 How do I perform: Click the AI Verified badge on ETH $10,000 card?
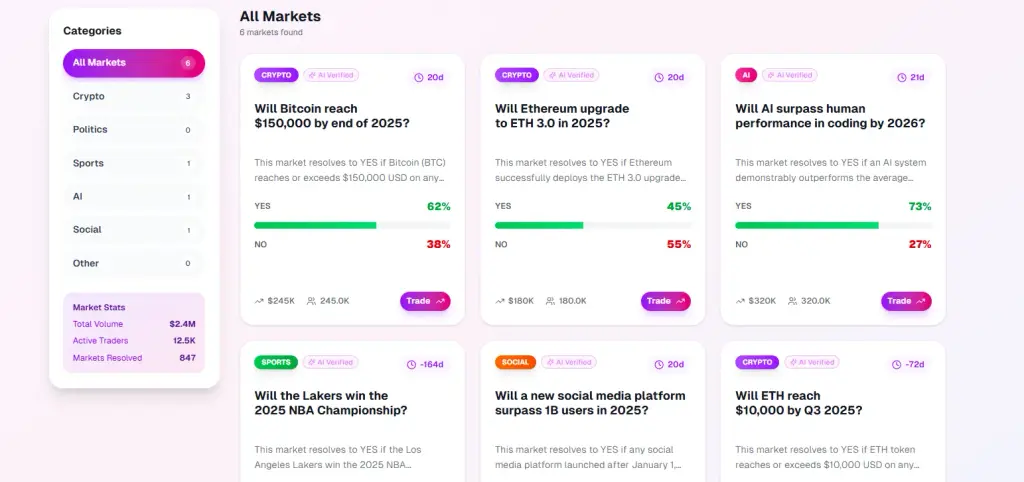[812, 362]
